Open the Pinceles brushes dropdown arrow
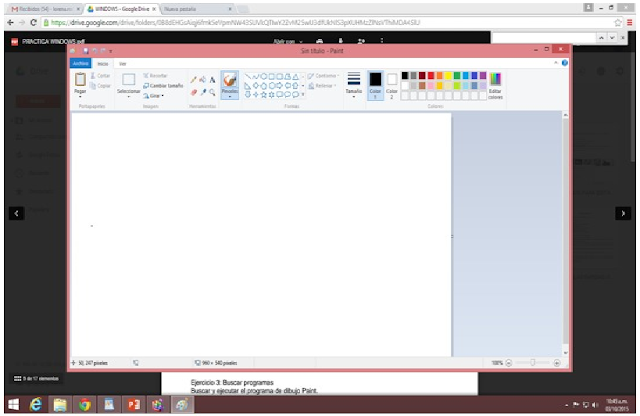This screenshot has height=416, width=640. pos(230,97)
